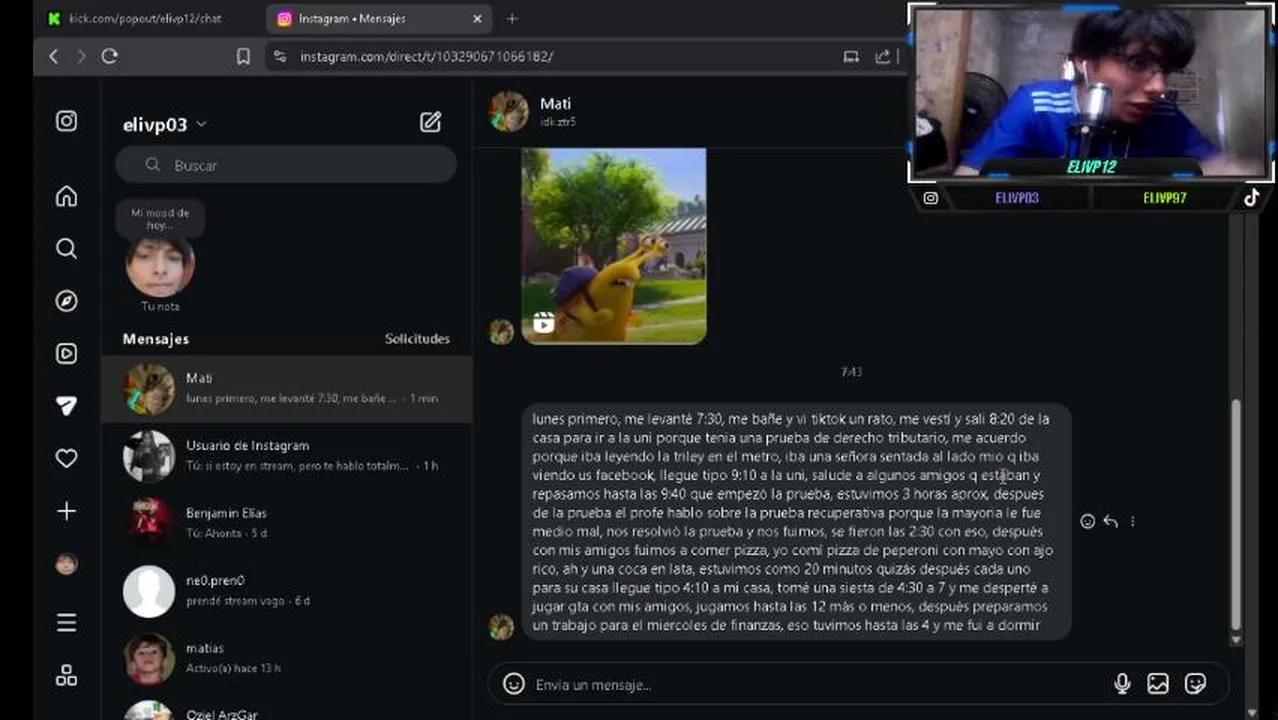Click the browser address bar URL
This screenshot has height=720, width=1278.
pyautogui.click(x=426, y=56)
